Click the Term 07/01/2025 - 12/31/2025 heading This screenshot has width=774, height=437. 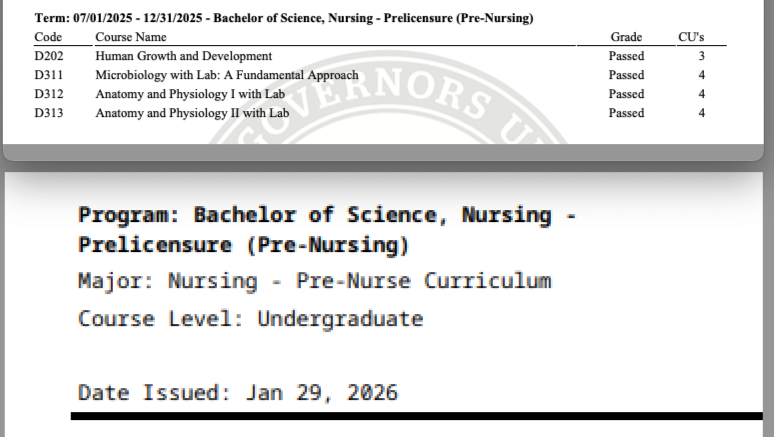[x=283, y=18]
